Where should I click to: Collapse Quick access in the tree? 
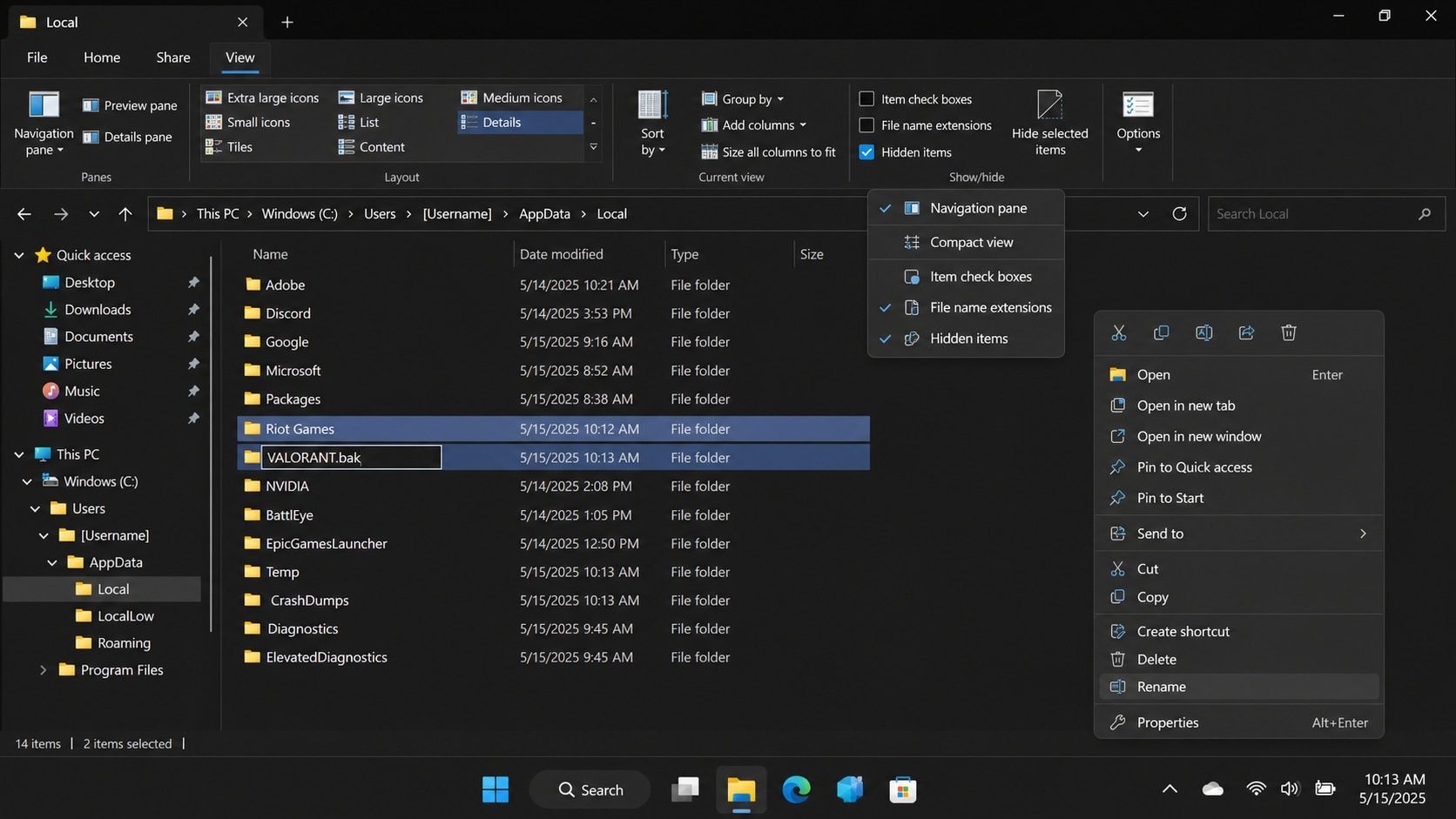[x=19, y=255]
